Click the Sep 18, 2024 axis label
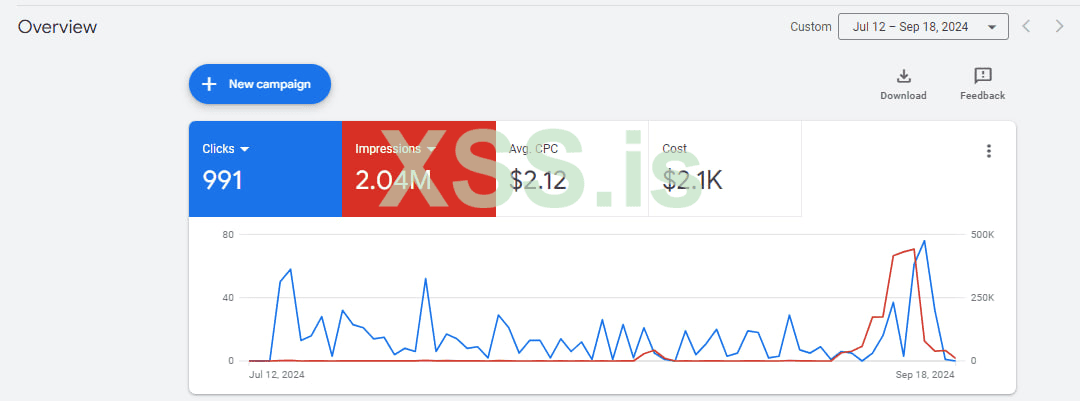 pyautogui.click(x=925, y=375)
